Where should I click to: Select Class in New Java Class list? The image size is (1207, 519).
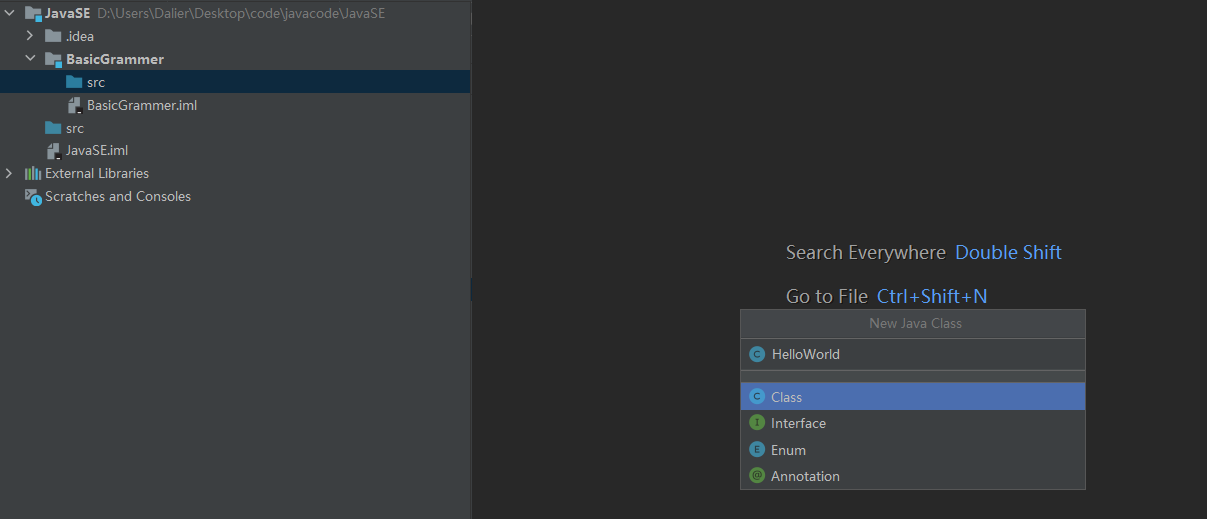[x=787, y=397]
